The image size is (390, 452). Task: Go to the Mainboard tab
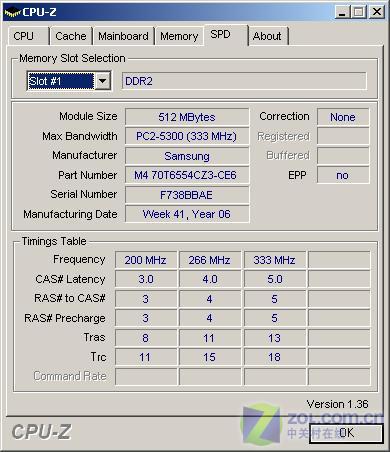click(x=123, y=36)
